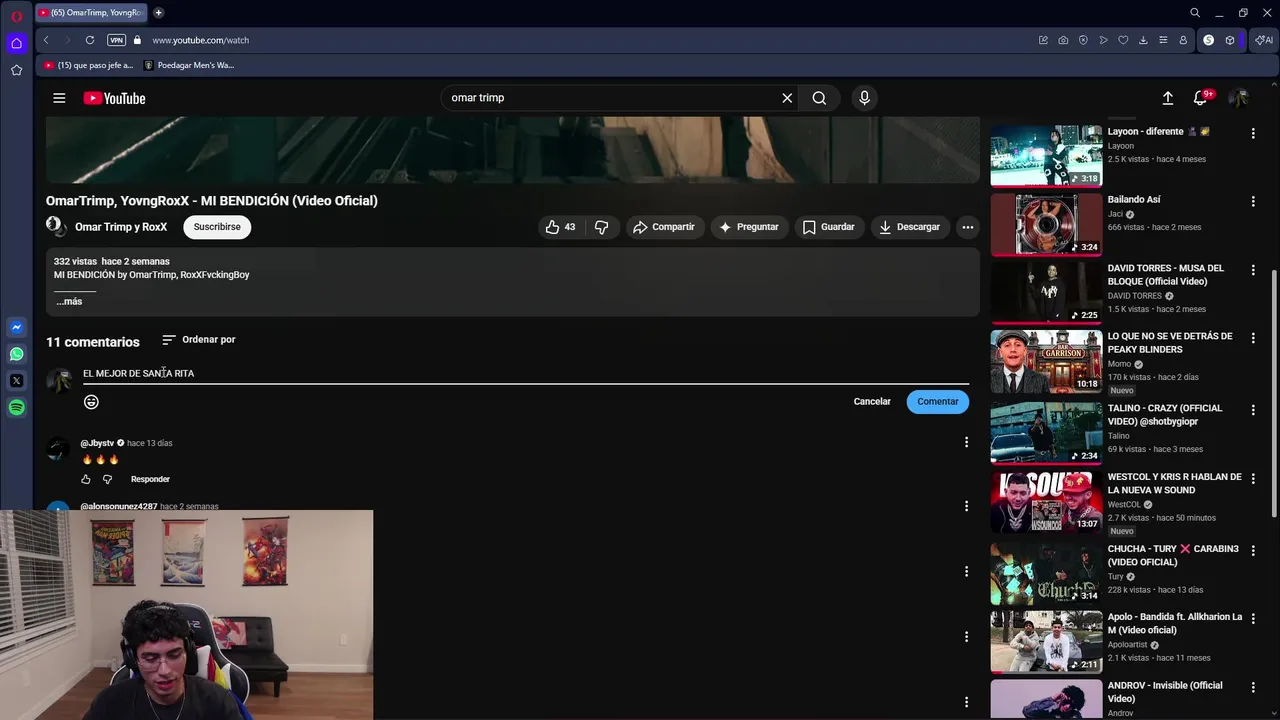Open Bailando Así video title
This screenshot has width=1280, height=720.
[x=1134, y=200]
